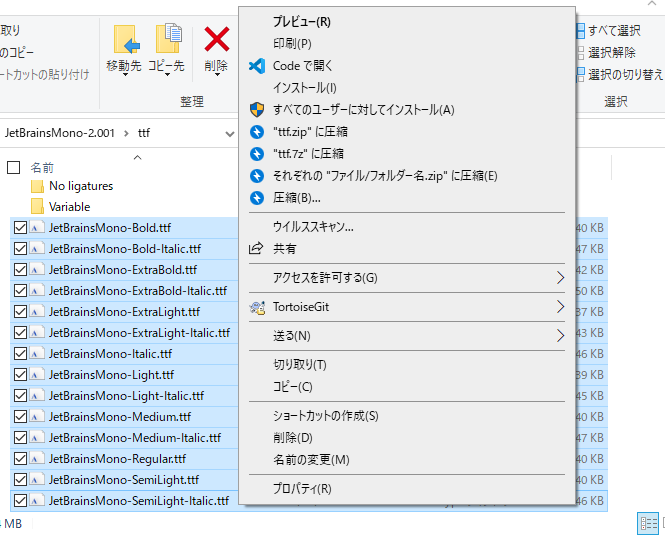Click the font file icon of JetBrainsMono-Italic.ttf
Viewport: 665px width, 535px height.
pos(37,354)
